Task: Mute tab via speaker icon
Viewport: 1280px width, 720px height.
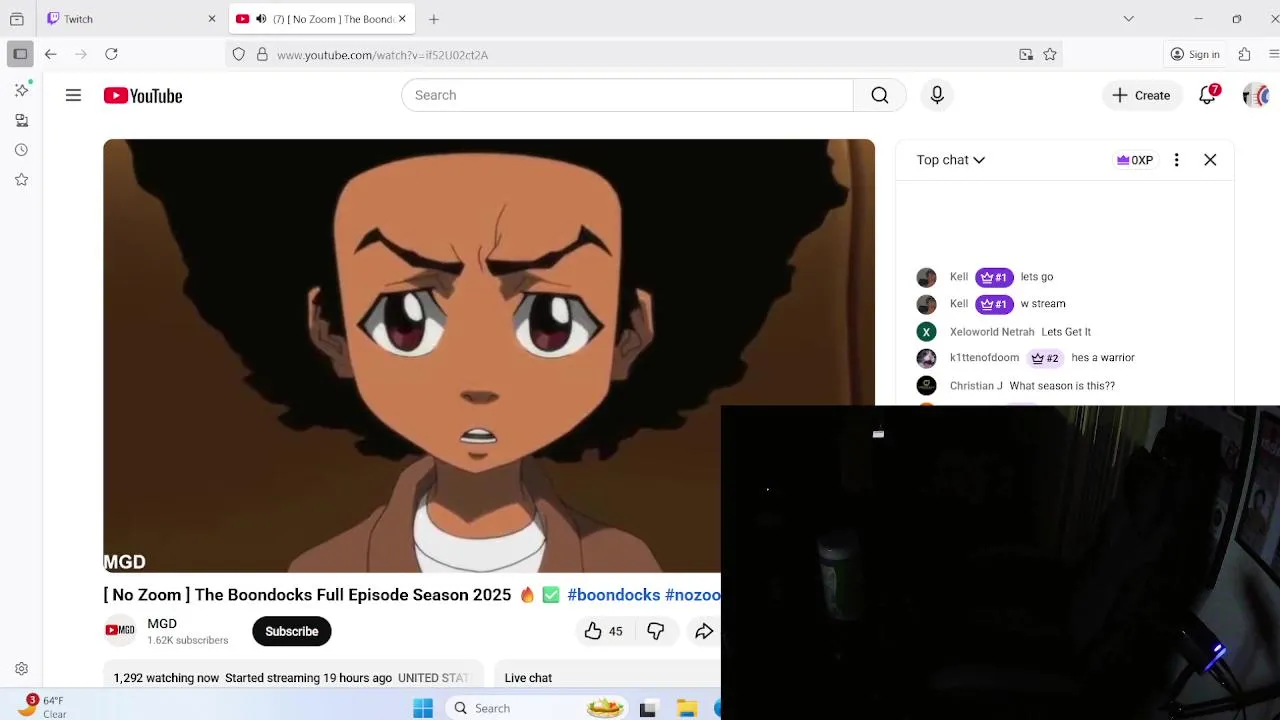Action: click(x=261, y=19)
